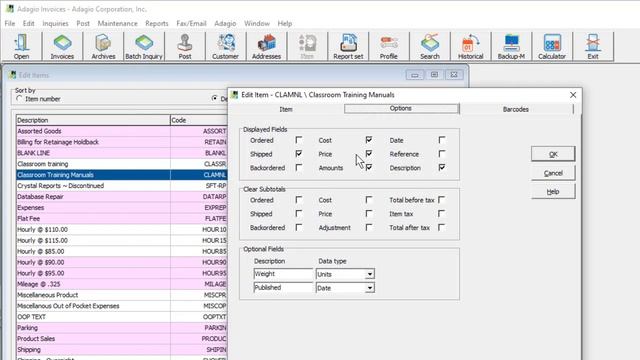The image size is (640, 360).
Task: Toggle the Displayed Fields Ordered checkbox
Action: pyautogui.click(x=299, y=140)
